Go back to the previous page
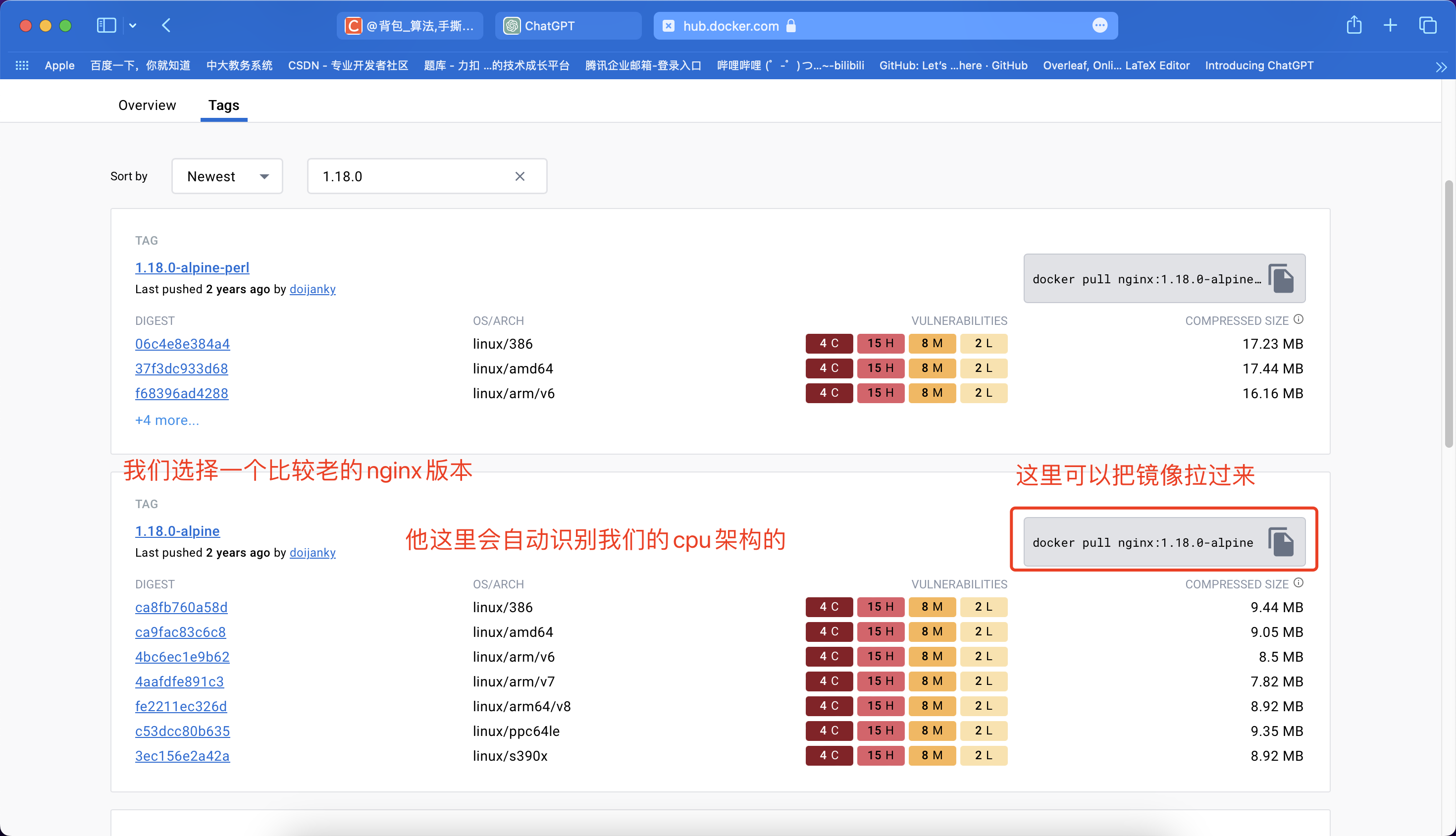 coord(166,25)
